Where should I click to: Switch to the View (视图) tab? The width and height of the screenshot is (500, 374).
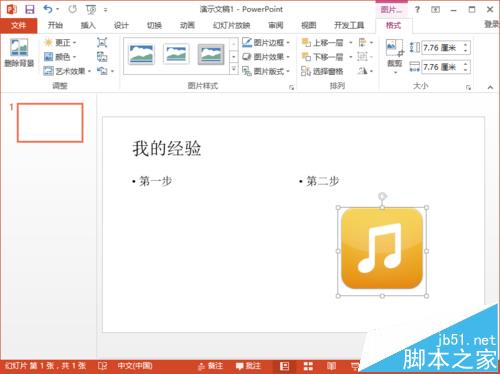click(x=308, y=25)
